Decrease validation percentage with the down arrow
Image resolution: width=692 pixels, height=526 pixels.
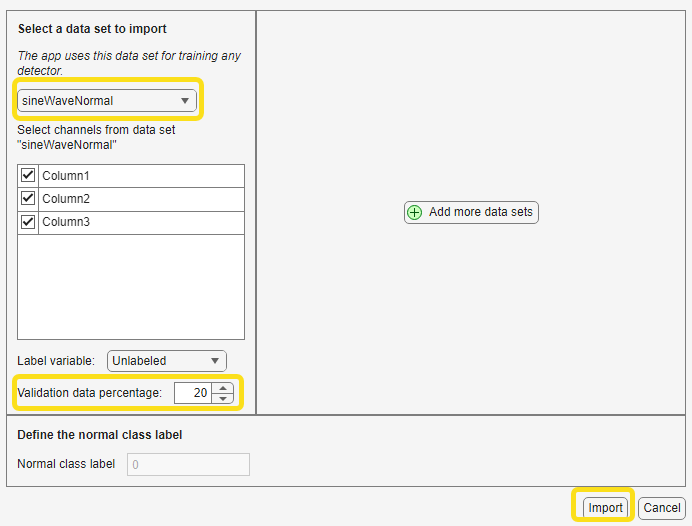click(224, 398)
